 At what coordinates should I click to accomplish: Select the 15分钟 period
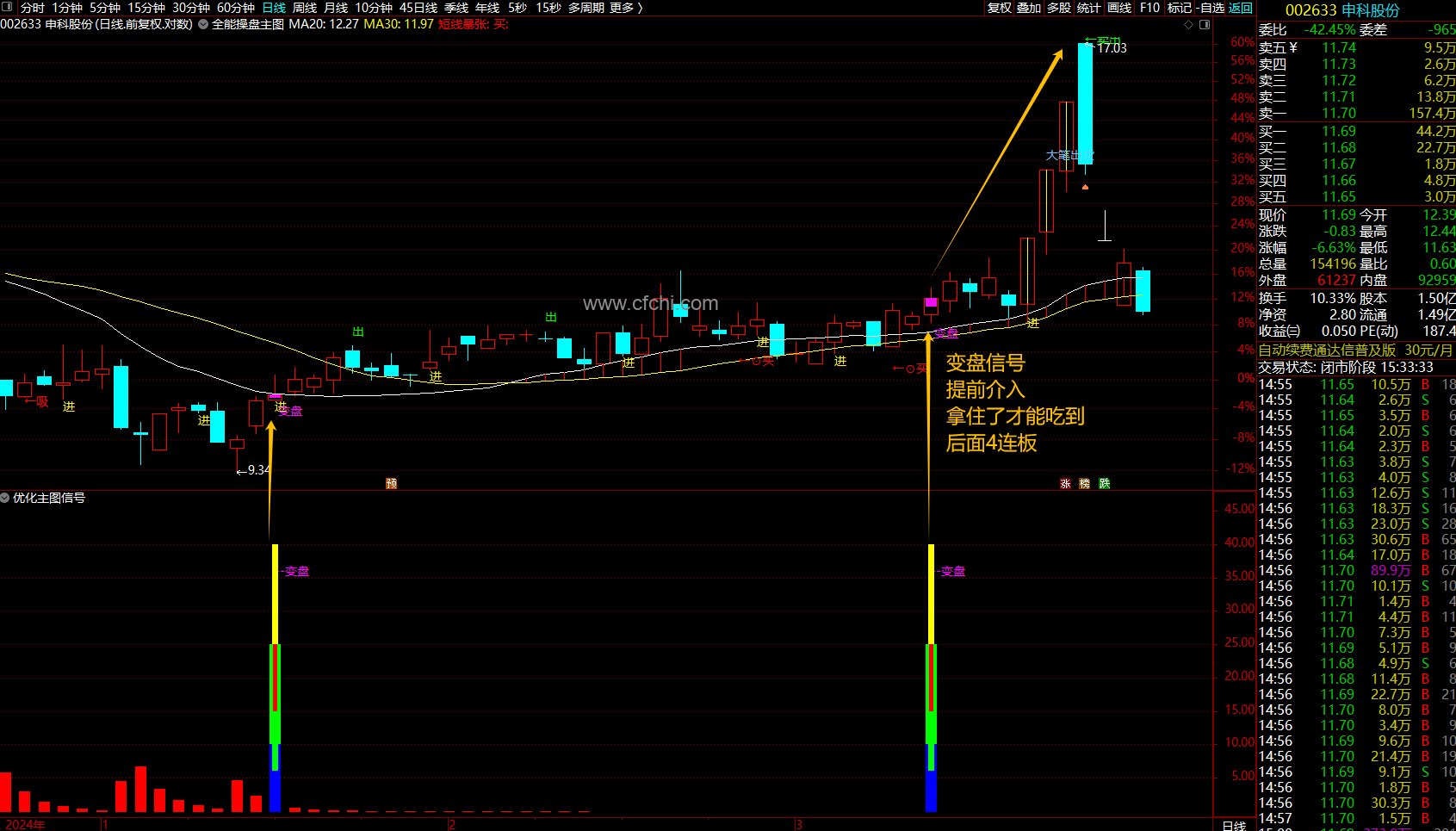pos(146,8)
